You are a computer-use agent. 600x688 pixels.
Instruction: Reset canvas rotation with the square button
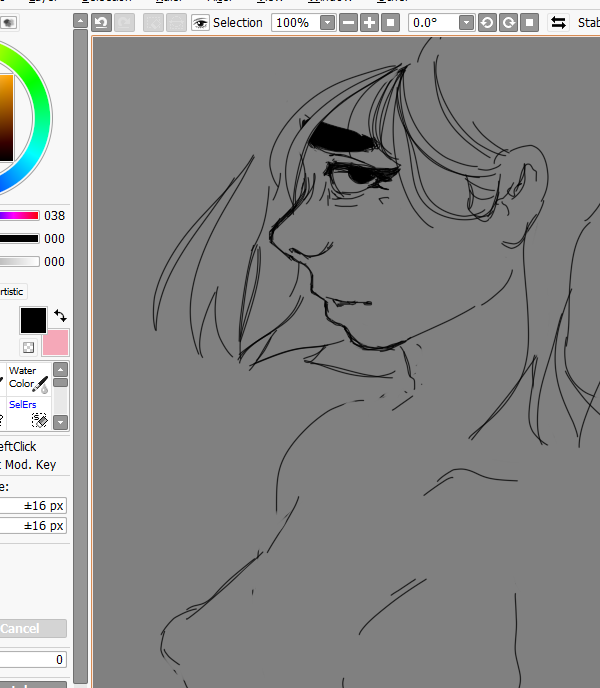529,22
